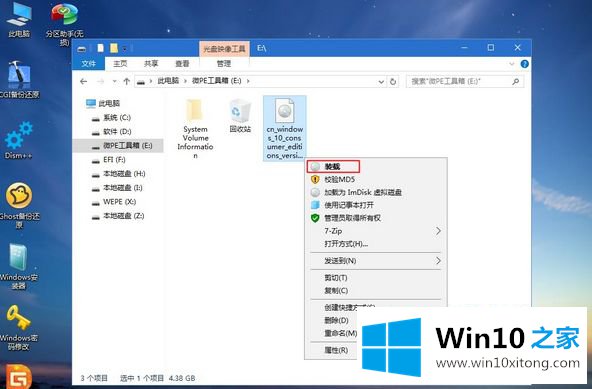Choose 使用记事本打开 in the context menu
This screenshot has width=592, height=389.
[376, 205]
